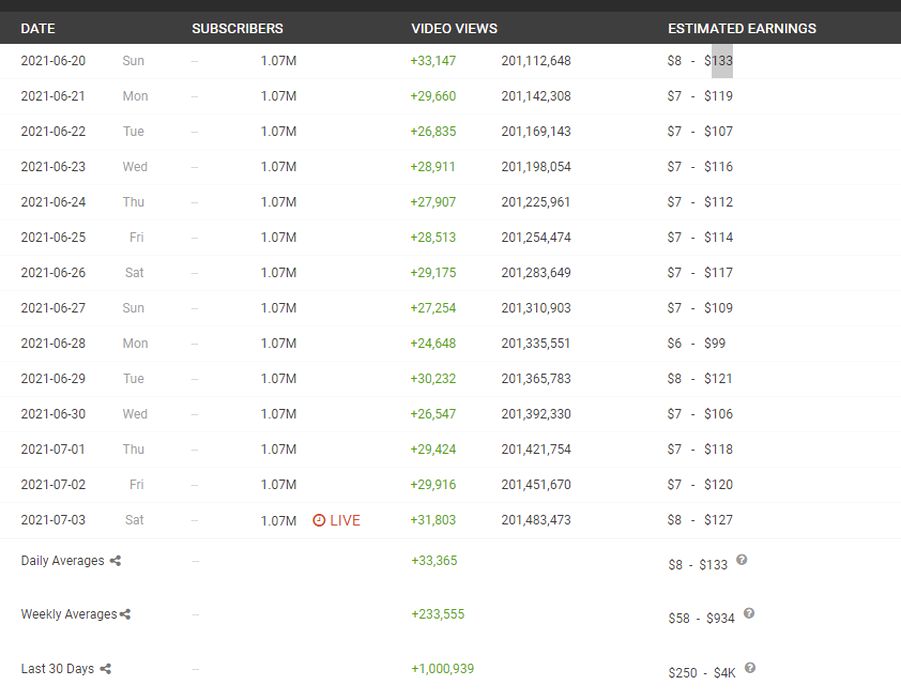The height and width of the screenshot is (700, 901).
Task: Click the ESTIMATED EARNINGS column header
Action: 742,28
